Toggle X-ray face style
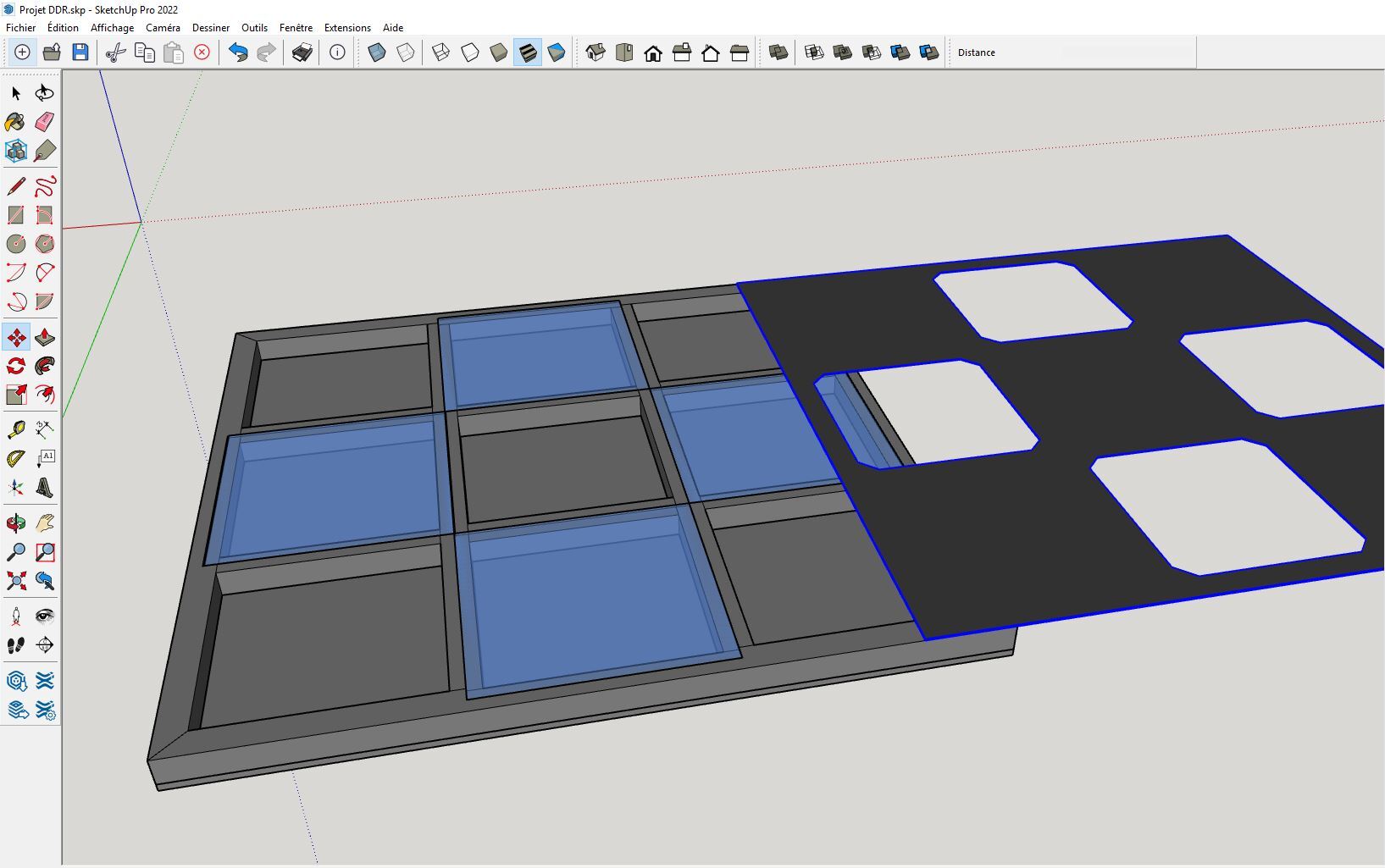 tap(377, 53)
